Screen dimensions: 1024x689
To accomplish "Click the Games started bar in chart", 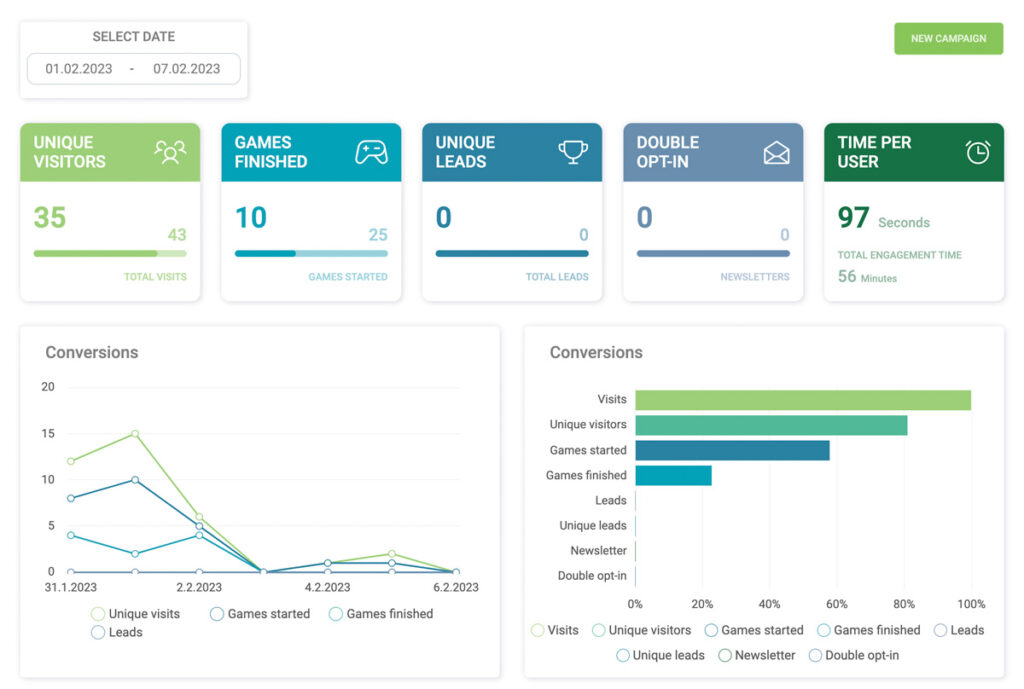I will tap(732, 450).
